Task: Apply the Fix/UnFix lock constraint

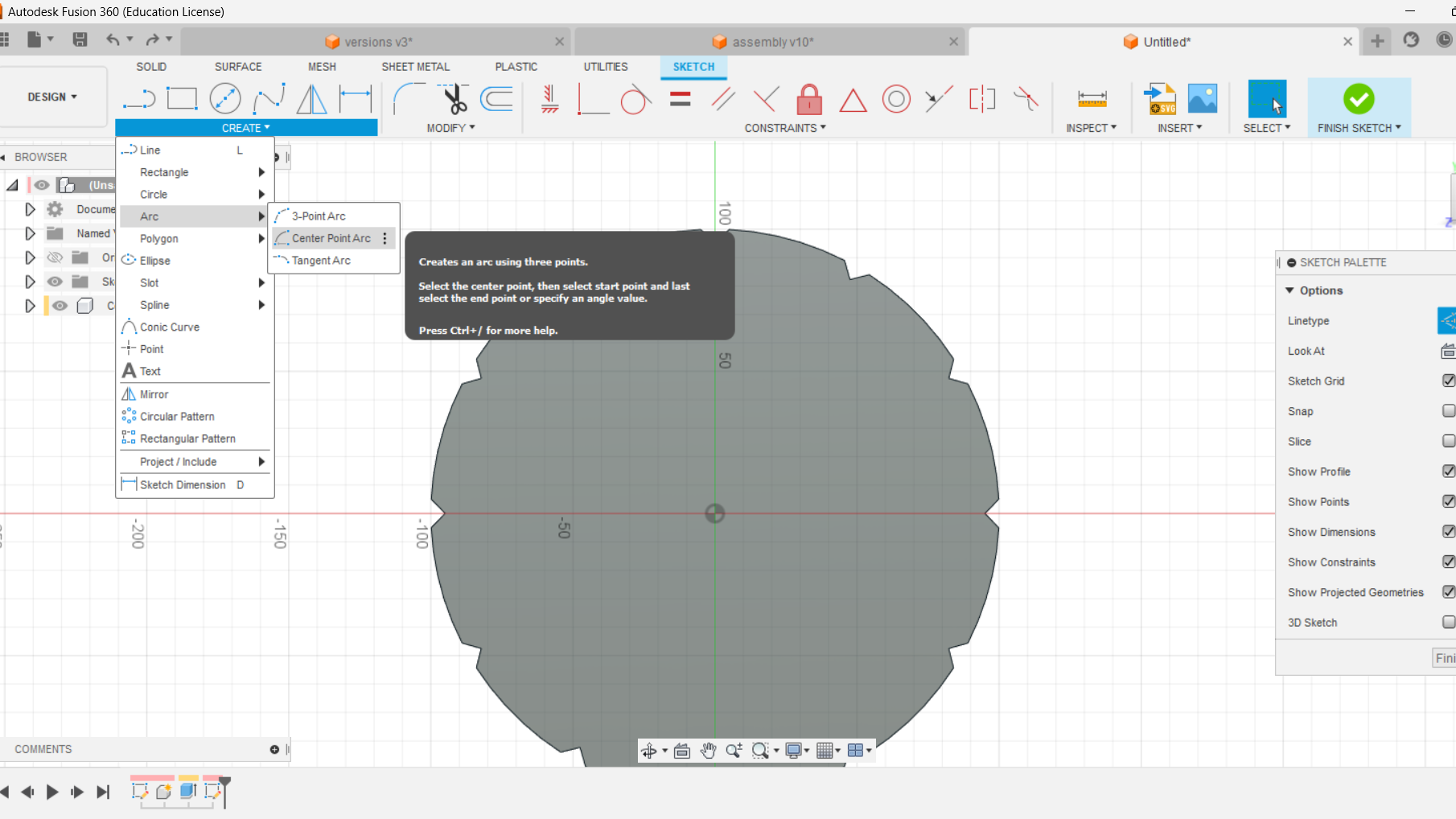Action: (x=808, y=99)
